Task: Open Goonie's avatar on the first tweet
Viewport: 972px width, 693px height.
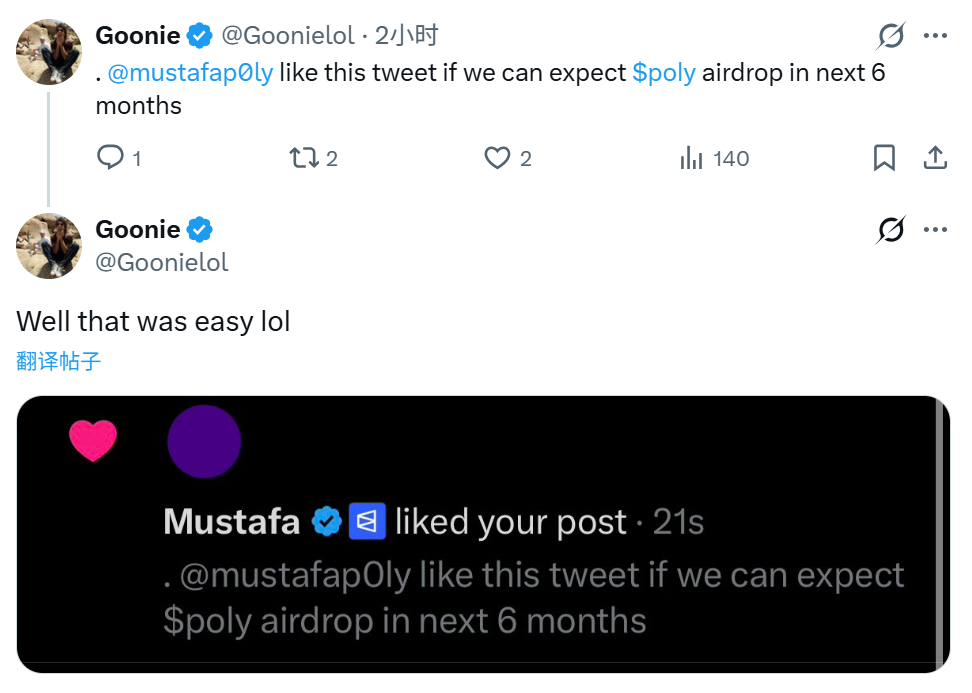Action: coord(49,51)
